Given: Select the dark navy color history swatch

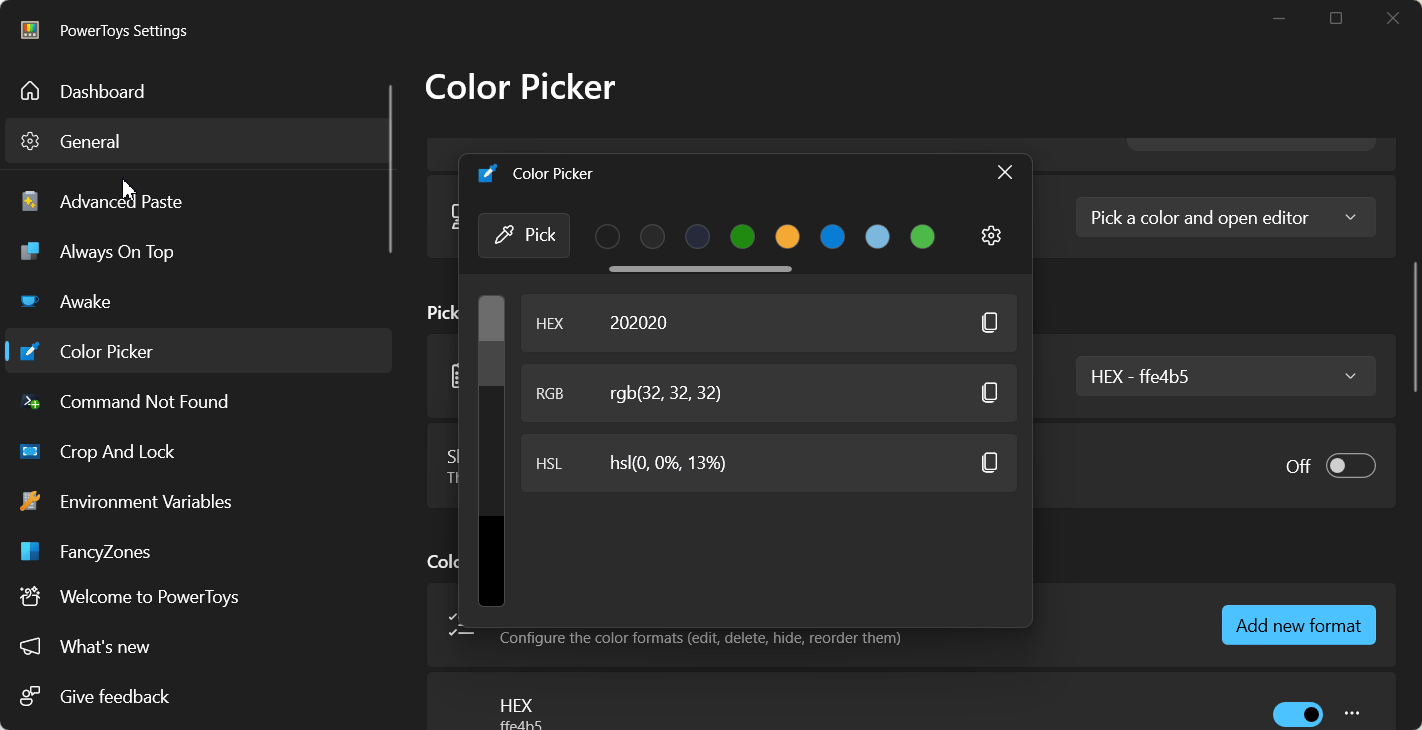Looking at the screenshot, I should pos(697,236).
